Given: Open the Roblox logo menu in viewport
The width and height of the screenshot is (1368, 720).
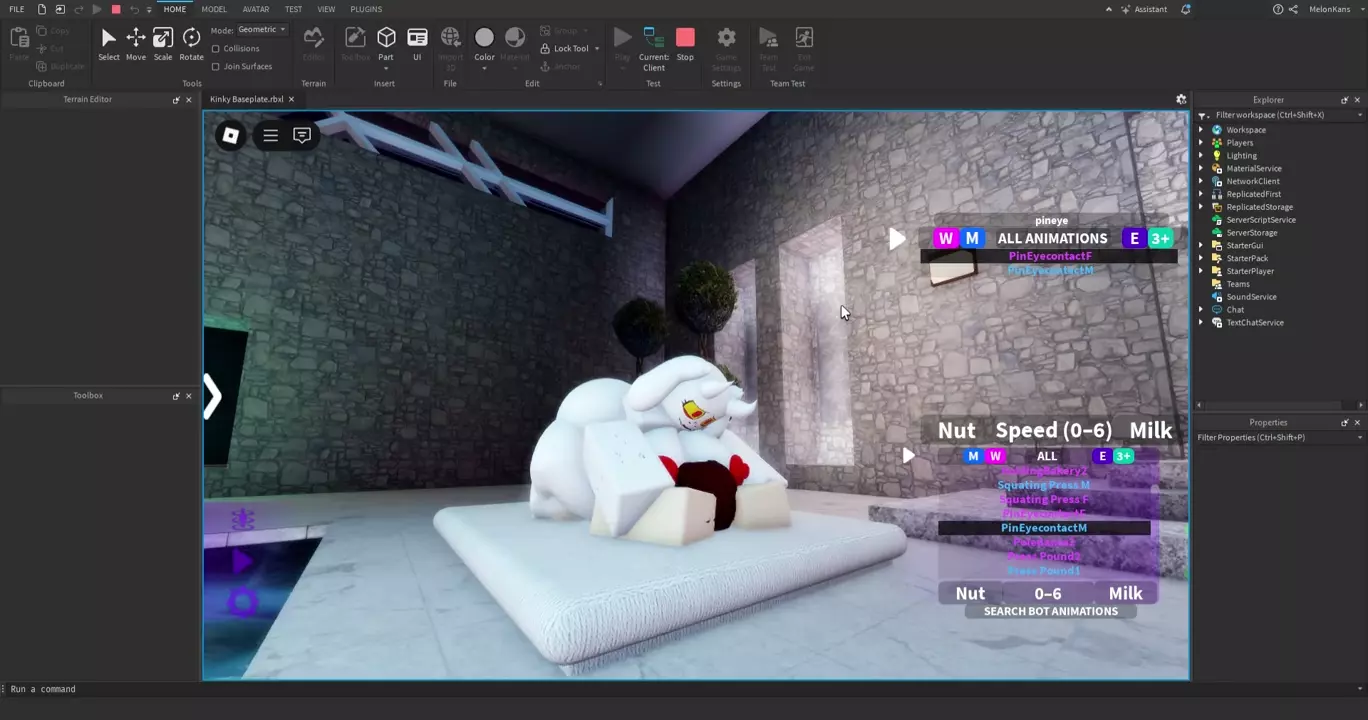Looking at the screenshot, I should [x=230, y=136].
